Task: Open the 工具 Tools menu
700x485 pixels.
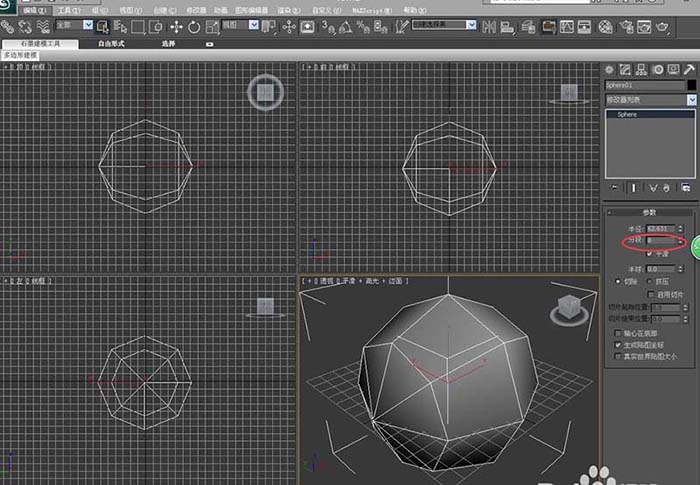Action: tap(69, 10)
